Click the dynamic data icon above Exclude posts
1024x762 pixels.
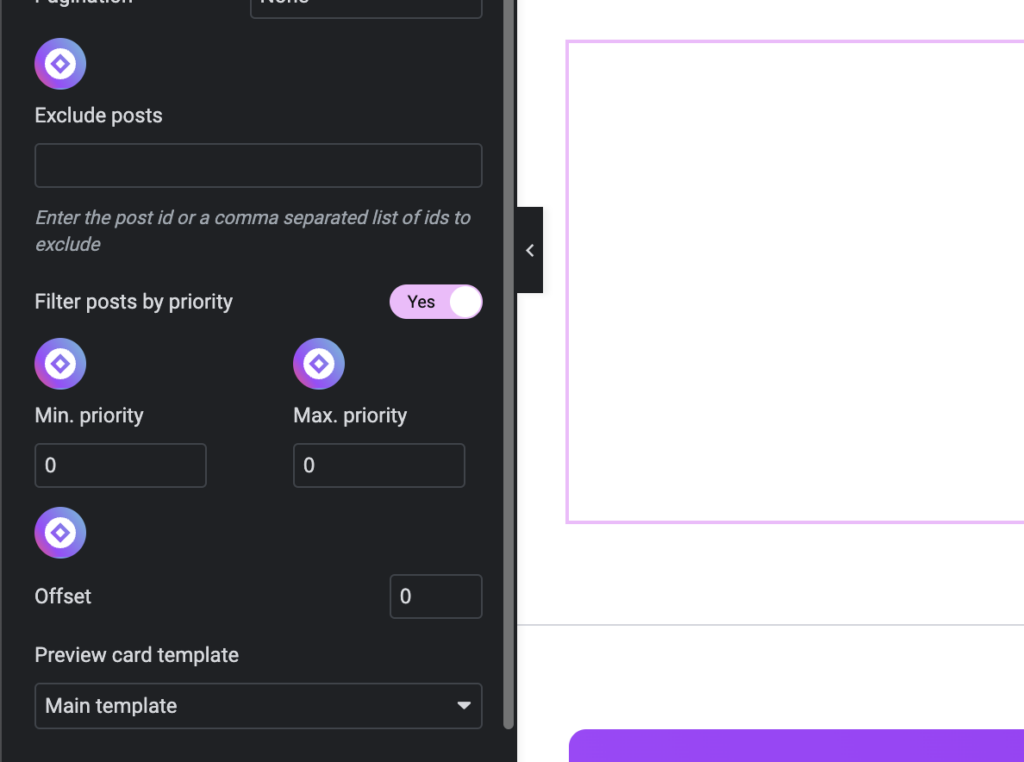point(60,64)
